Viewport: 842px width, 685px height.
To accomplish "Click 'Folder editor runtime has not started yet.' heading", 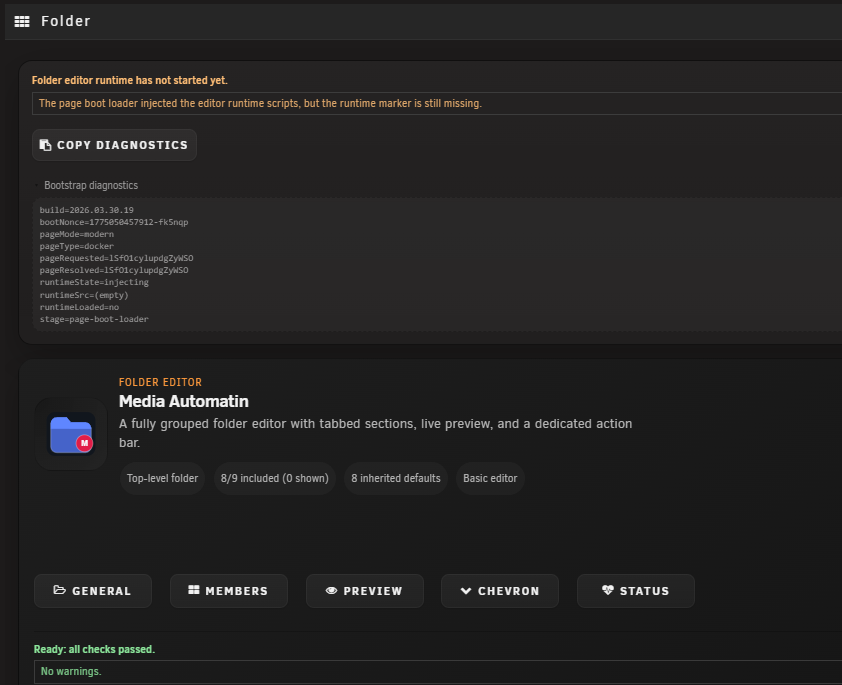I will 129,80.
